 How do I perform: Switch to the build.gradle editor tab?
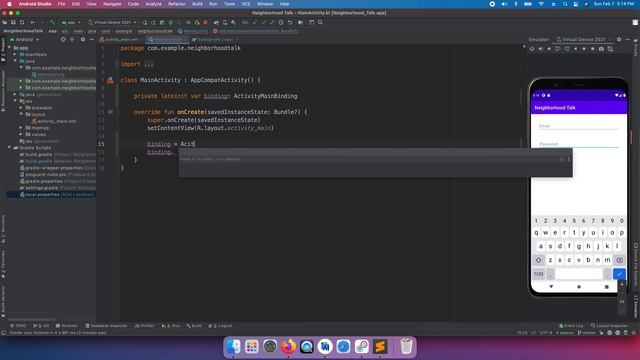tap(214, 40)
